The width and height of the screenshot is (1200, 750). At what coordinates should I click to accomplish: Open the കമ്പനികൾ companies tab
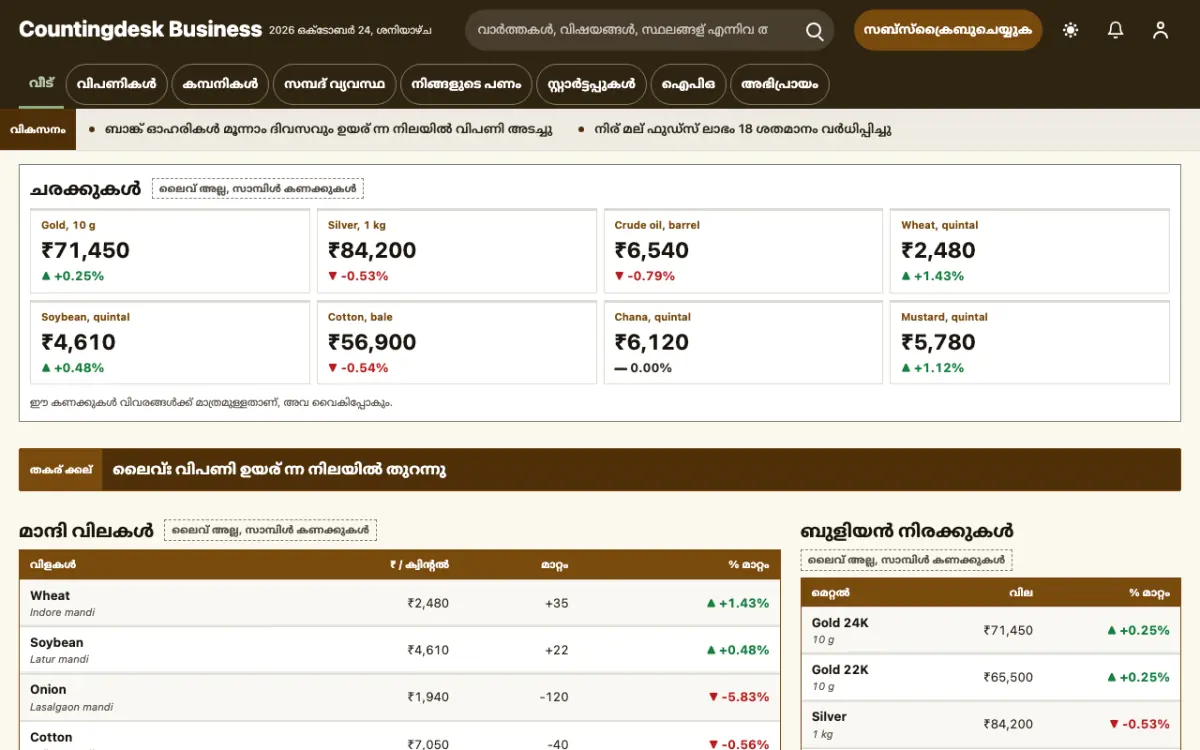[220, 85]
